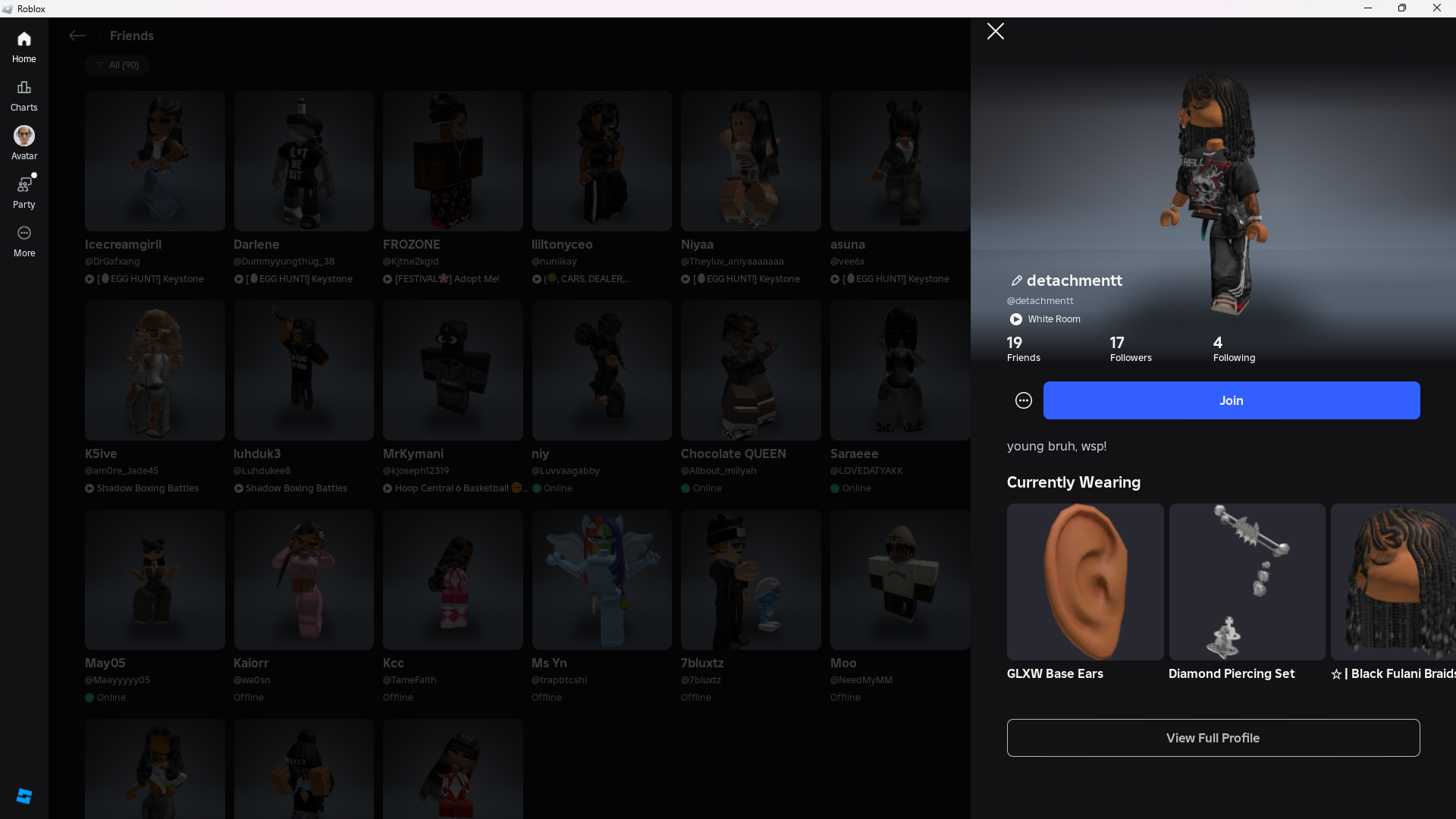Screen dimensions: 1456x819
Task: Select the Diamond Piercing Set thumbnail
Action: pos(1247,582)
